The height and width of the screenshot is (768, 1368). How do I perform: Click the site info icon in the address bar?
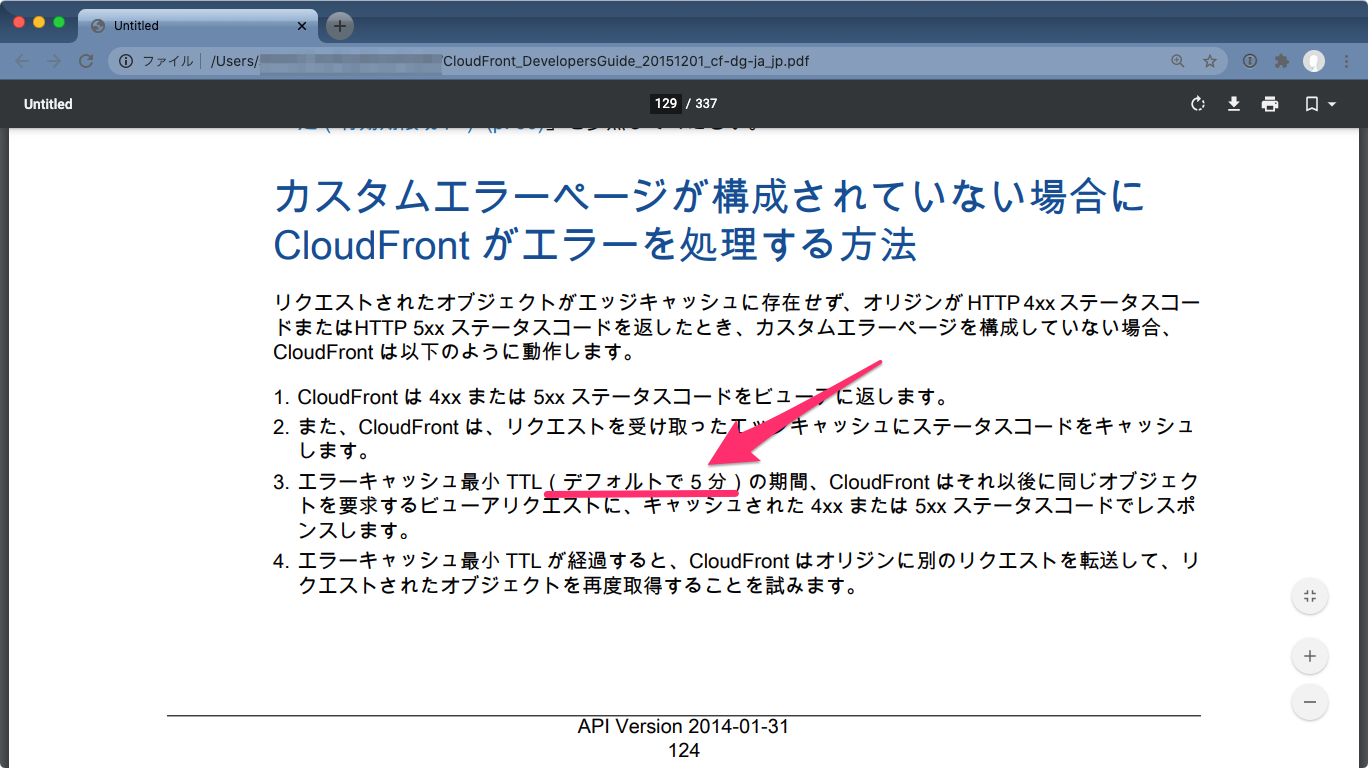126,61
